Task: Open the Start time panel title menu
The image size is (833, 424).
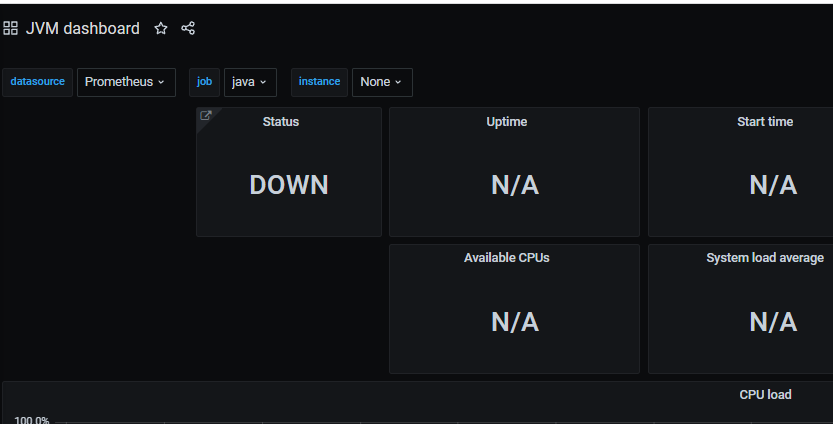Action: pos(765,122)
